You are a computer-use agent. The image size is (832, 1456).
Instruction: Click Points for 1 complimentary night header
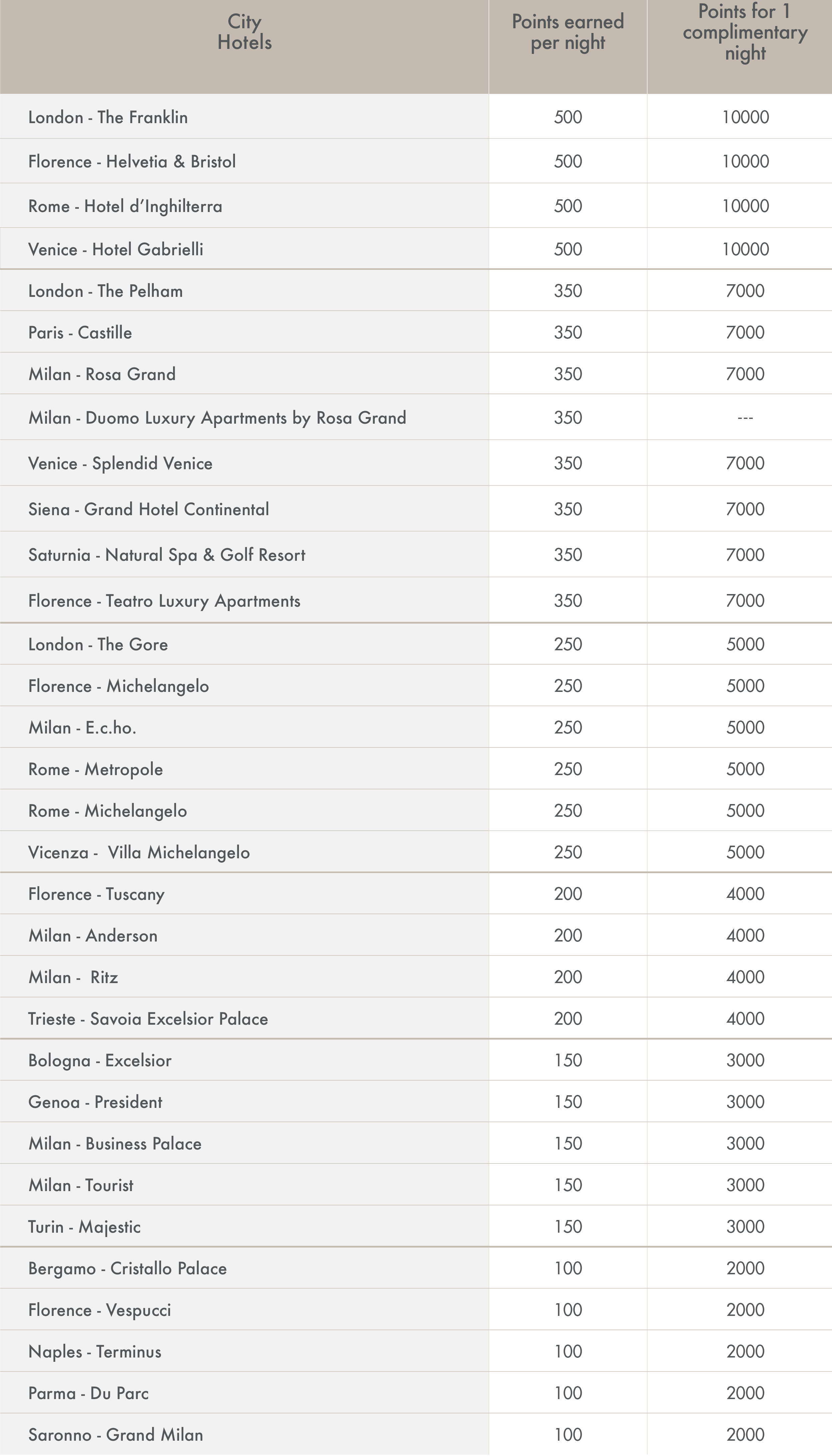(x=744, y=32)
